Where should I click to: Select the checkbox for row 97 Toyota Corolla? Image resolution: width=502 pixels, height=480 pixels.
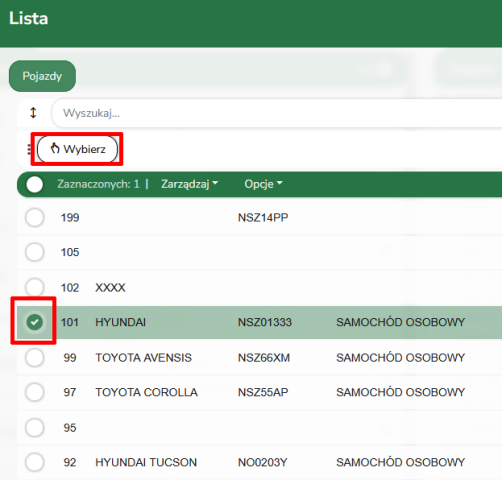click(x=35, y=392)
